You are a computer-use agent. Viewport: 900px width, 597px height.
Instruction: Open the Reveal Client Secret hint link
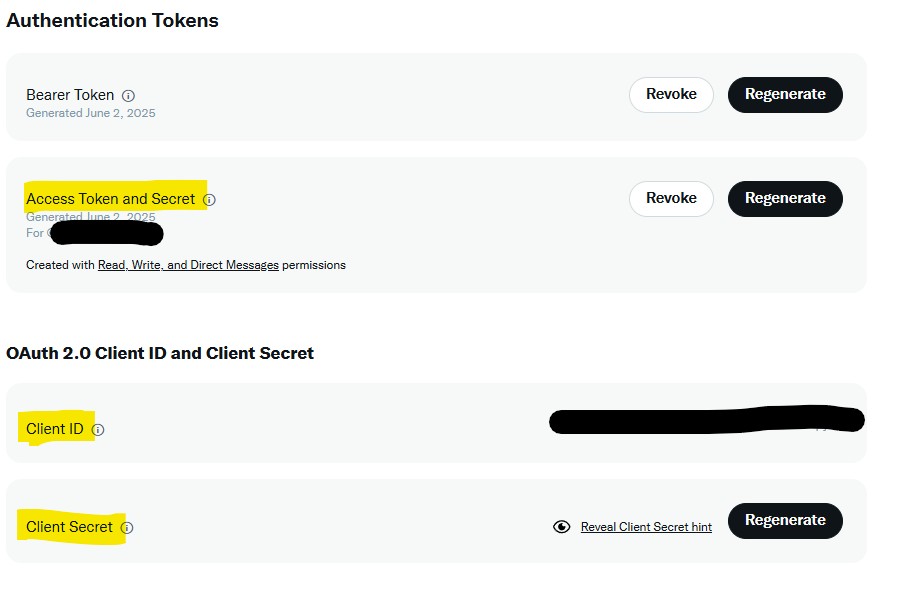tap(646, 527)
